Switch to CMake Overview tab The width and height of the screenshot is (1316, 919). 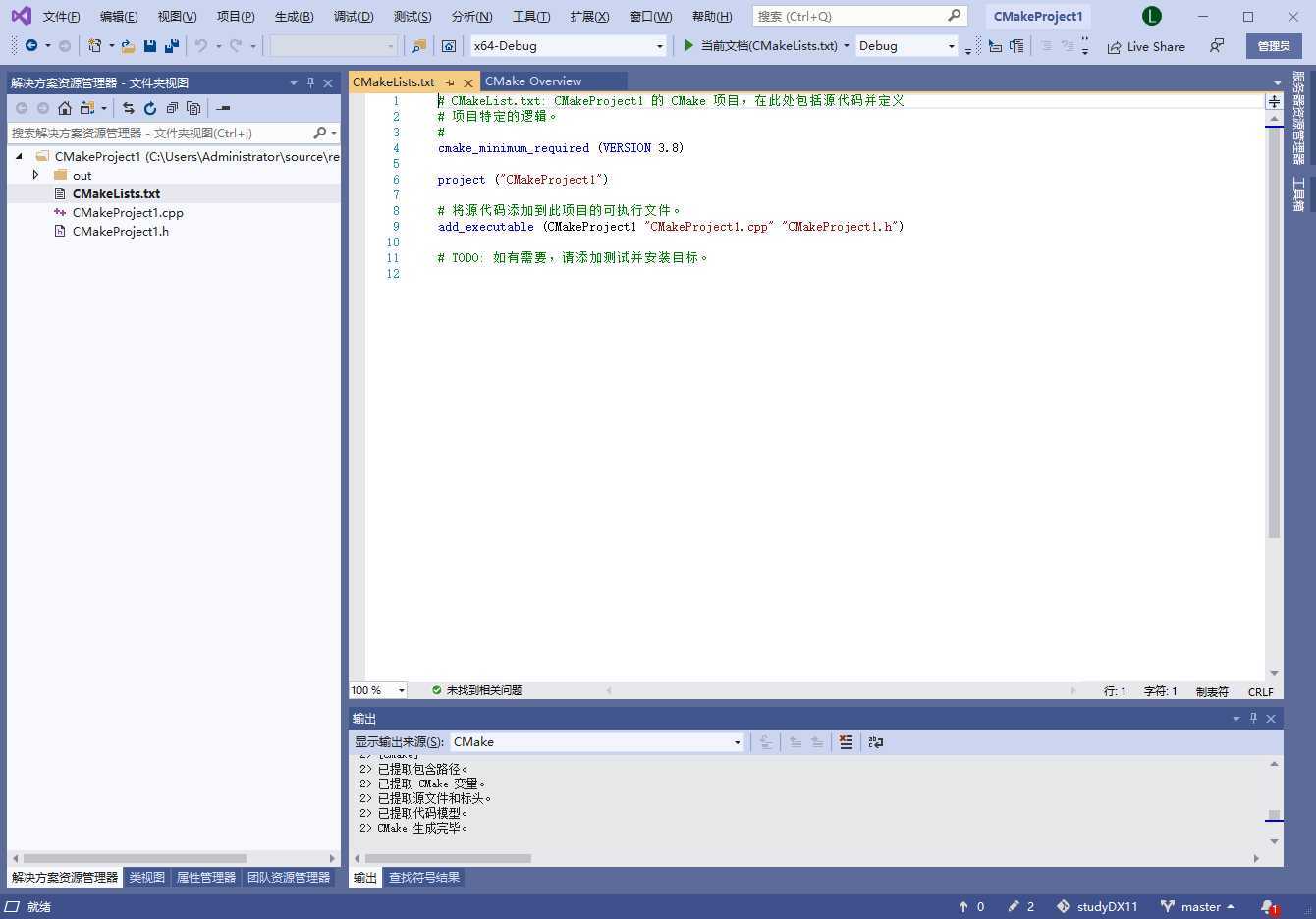[x=533, y=81]
